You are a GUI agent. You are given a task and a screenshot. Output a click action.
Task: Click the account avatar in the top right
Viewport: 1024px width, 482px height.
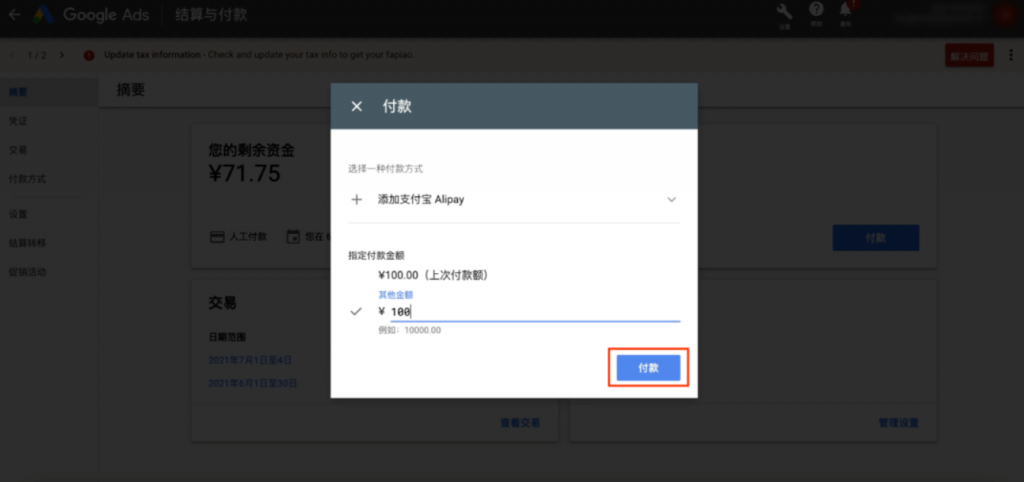[1003, 14]
